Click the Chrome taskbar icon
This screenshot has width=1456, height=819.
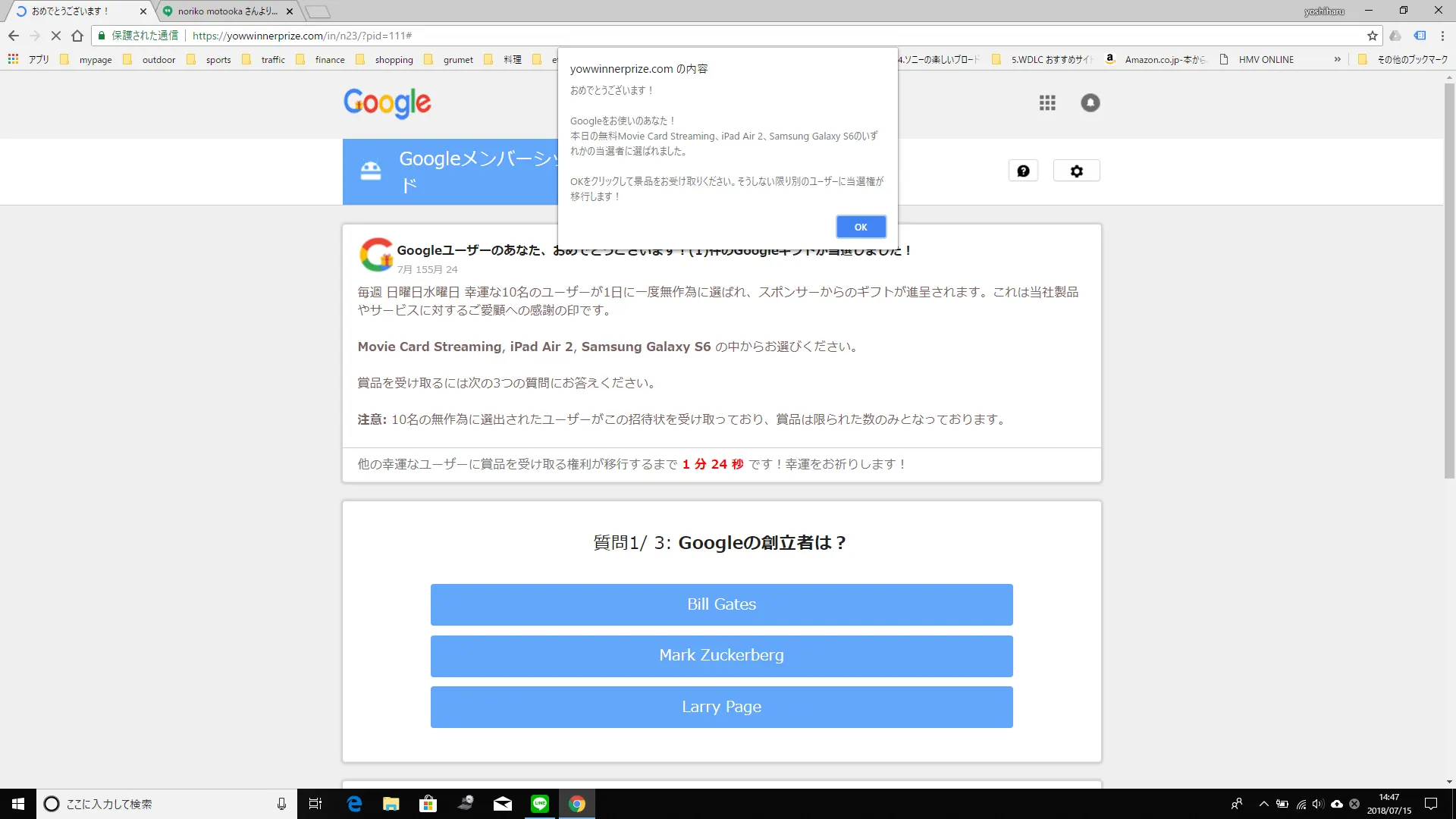(x=576, y=804)
